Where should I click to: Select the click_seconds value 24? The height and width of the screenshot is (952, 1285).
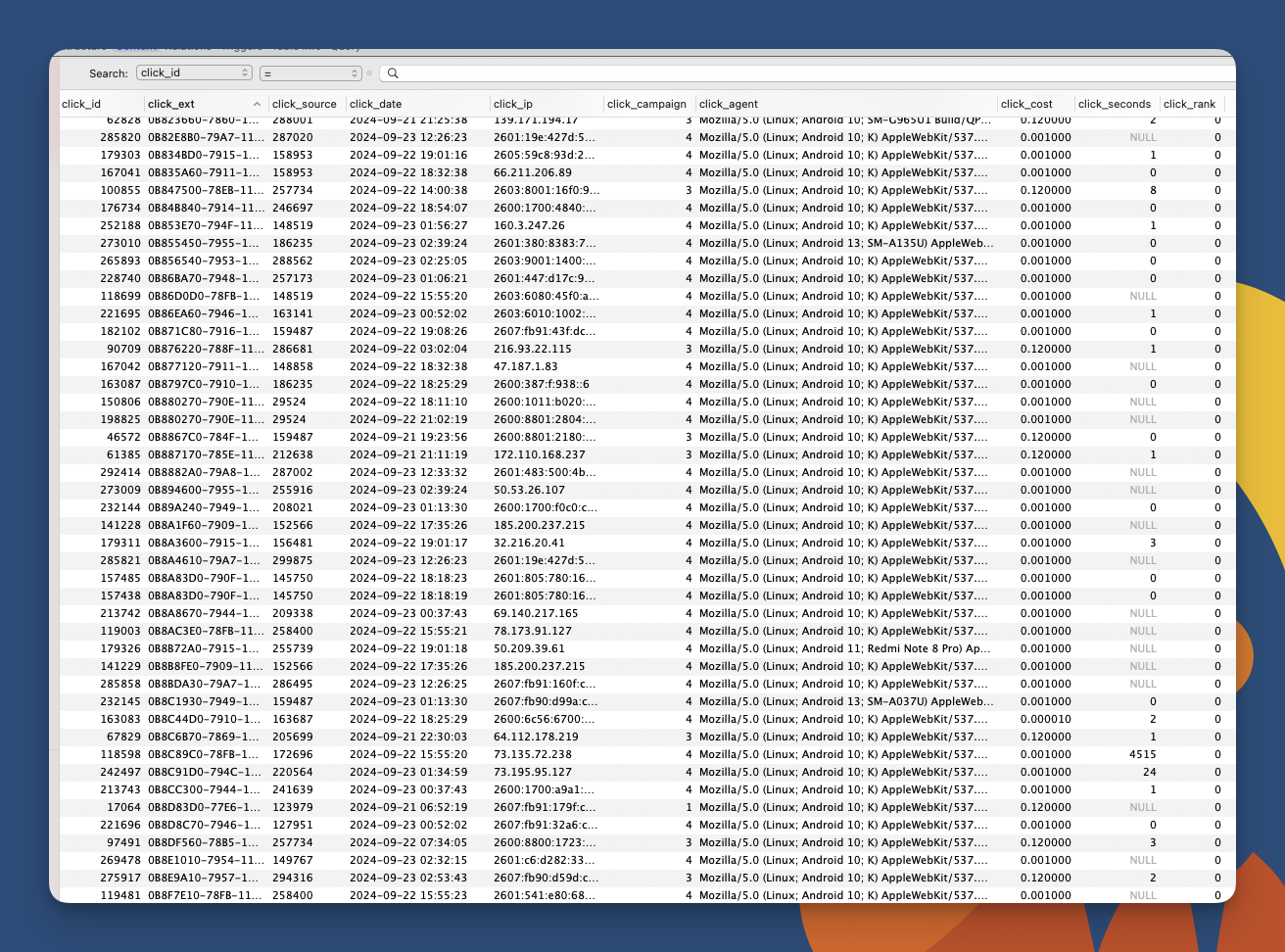coord(1149,772)
